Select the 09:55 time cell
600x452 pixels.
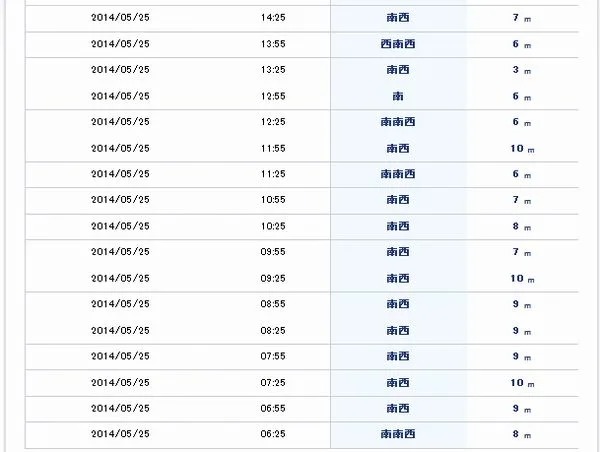click(x=273, y=252)
